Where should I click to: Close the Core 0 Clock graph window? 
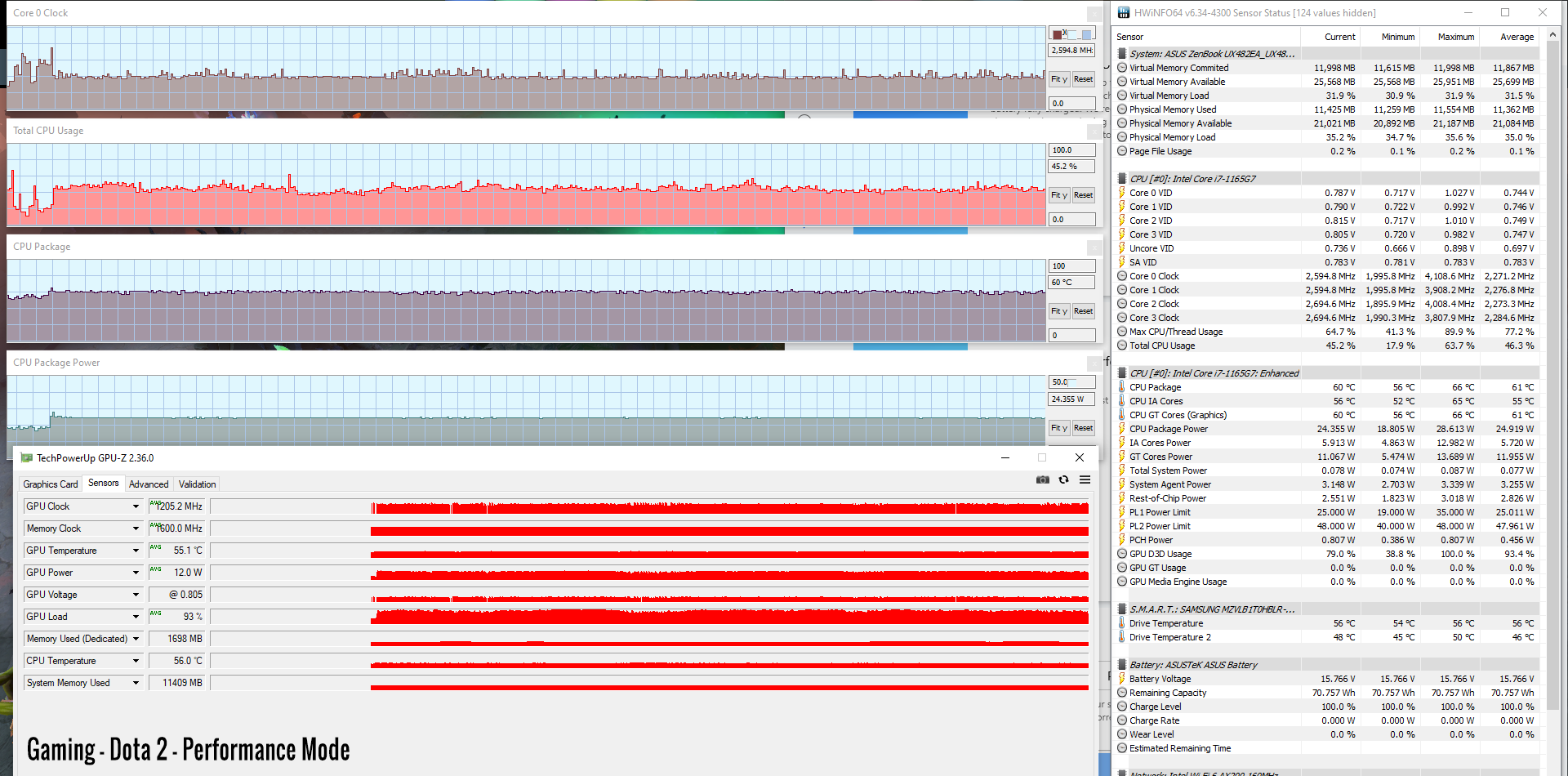1095,14
